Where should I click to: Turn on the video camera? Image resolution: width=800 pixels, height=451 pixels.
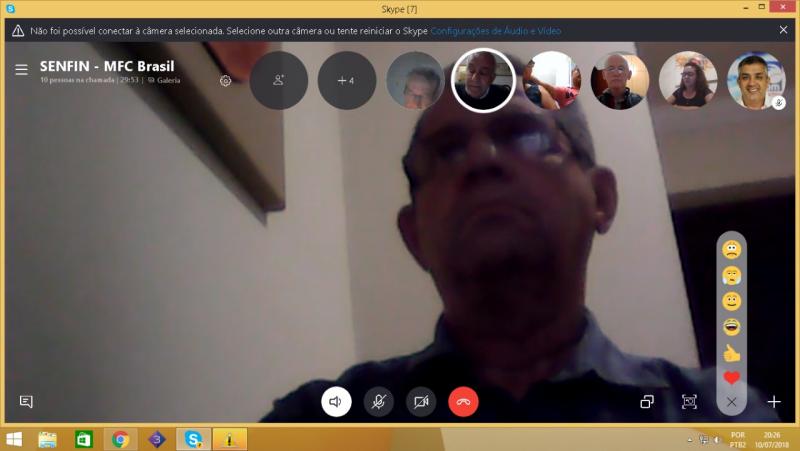click(421, 402)
